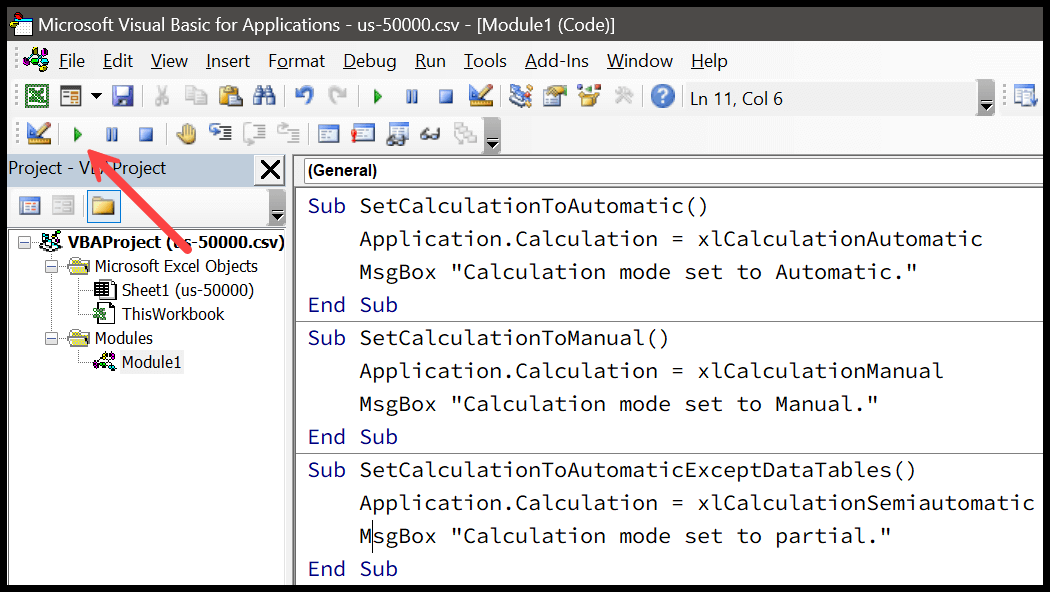
Task: Open the Insert object dropdown arrow
Action: pyautogui.click(x=96, y=96)
